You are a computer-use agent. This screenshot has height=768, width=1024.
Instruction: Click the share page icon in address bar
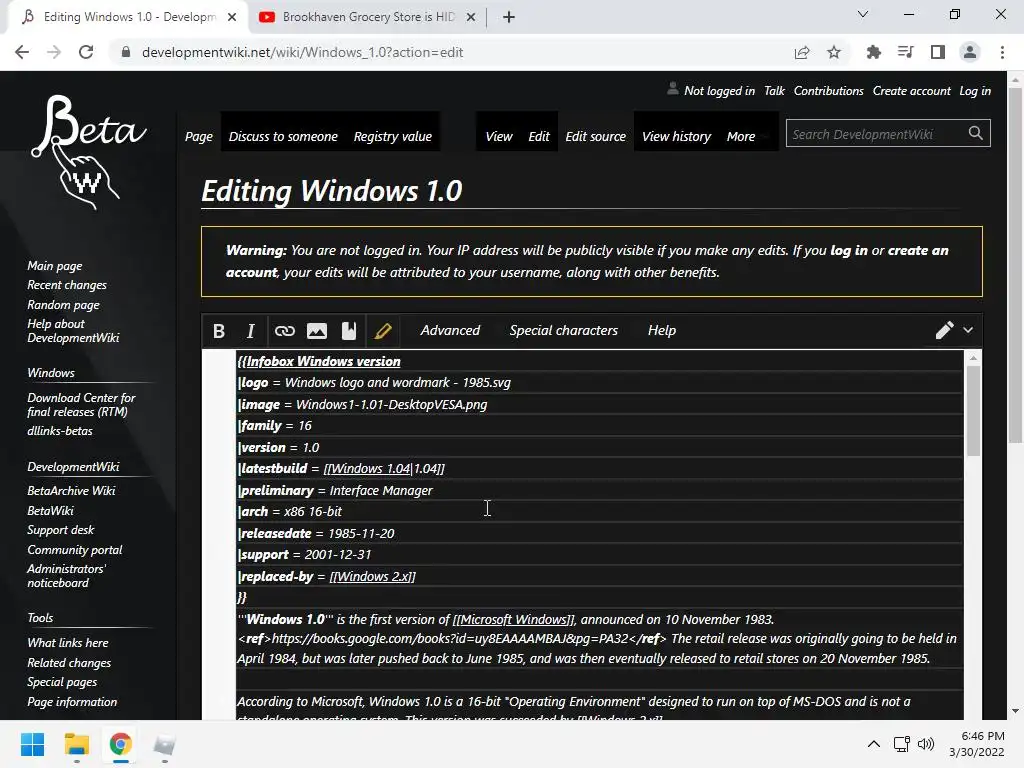point(802,52)
